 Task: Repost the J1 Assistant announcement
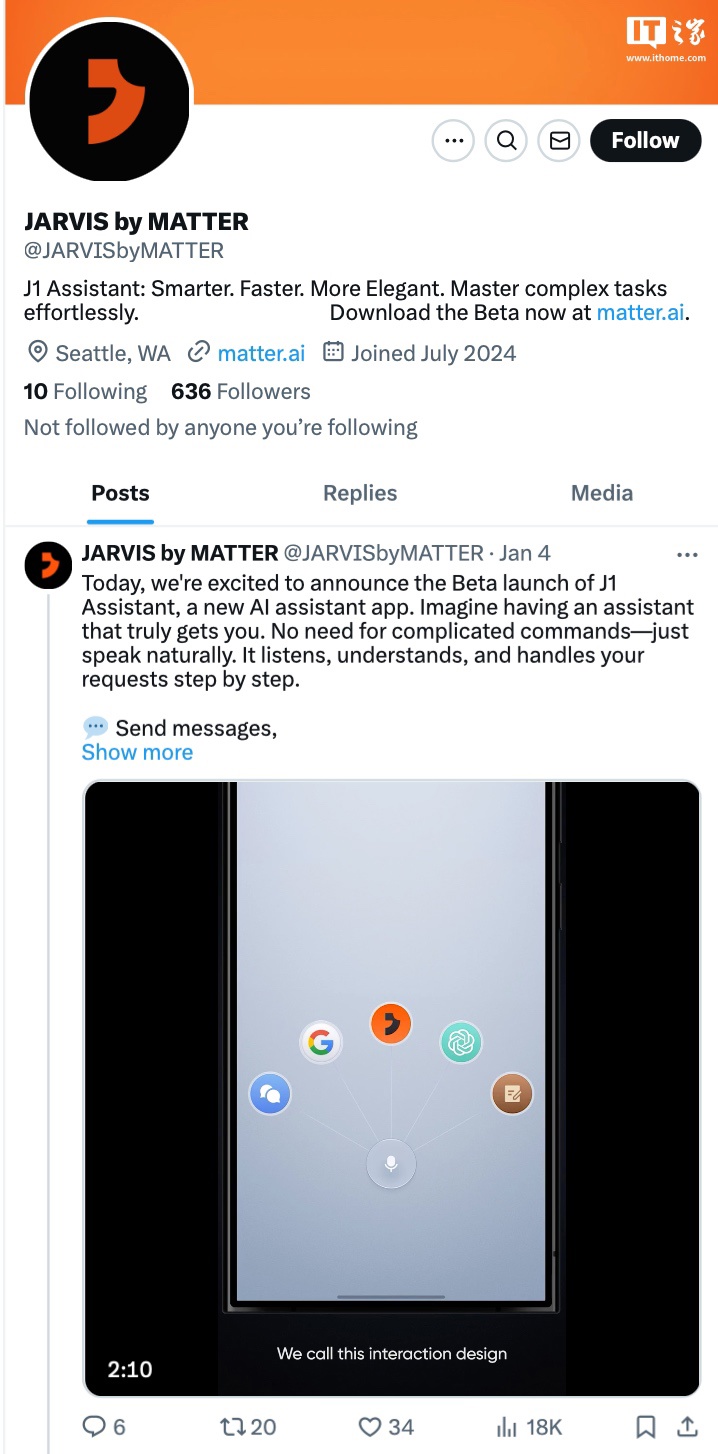click(x=234, y=1427)
